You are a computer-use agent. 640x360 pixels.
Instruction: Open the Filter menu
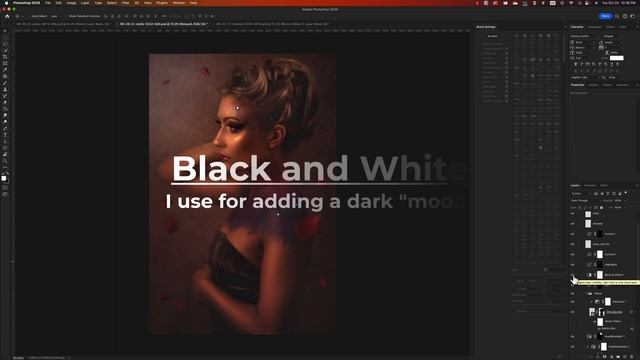click(x=125, y=3)
